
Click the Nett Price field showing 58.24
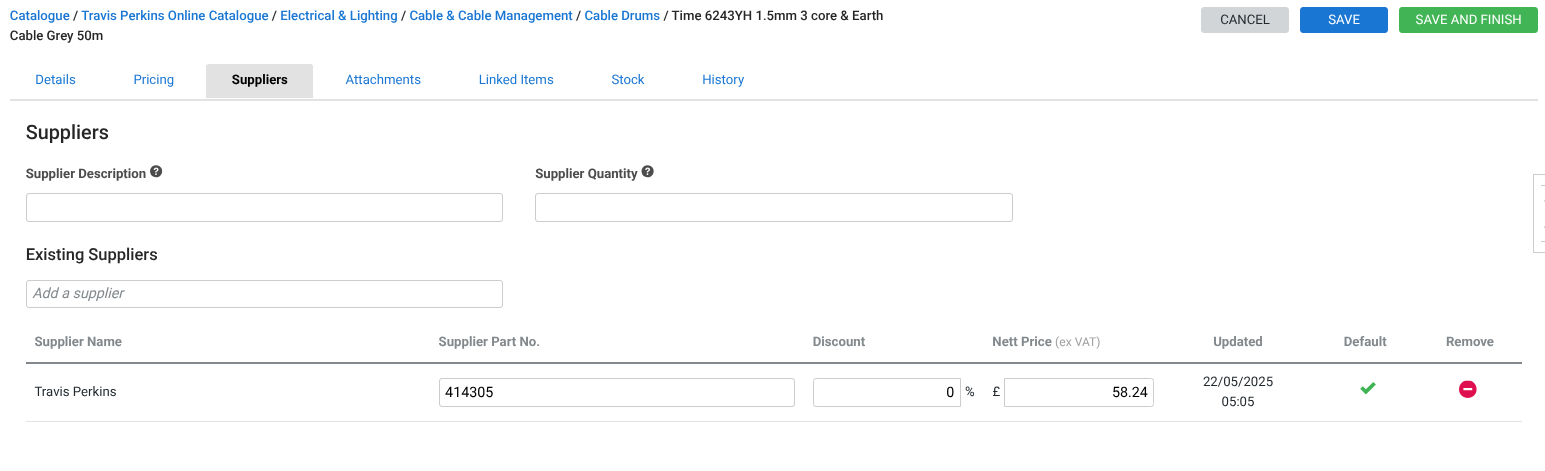click(1078, 393)
